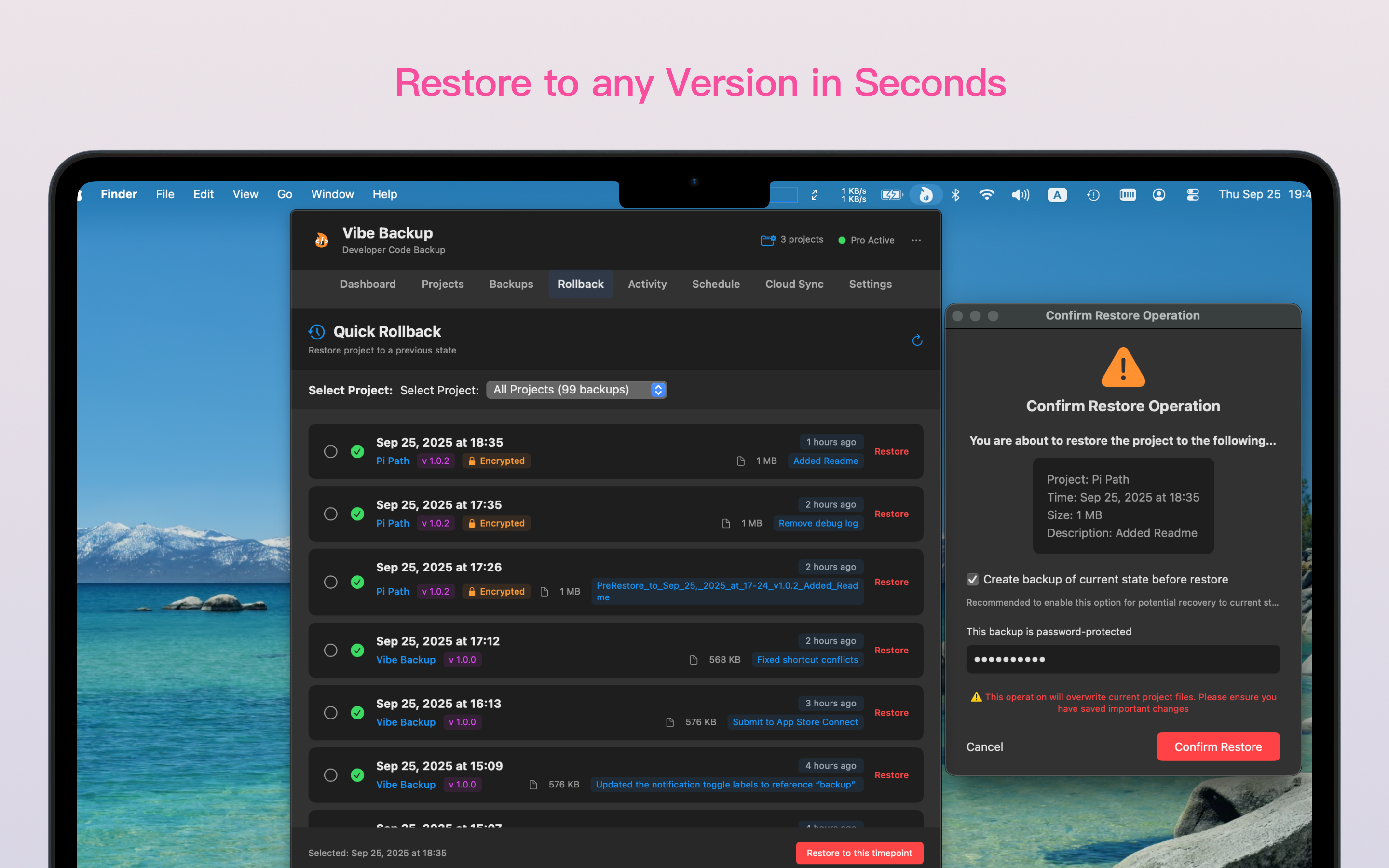The image size is (1389, 868).
Task: Select the Sep 25 at 18:35 backup radio
Action: pos(330,452)
